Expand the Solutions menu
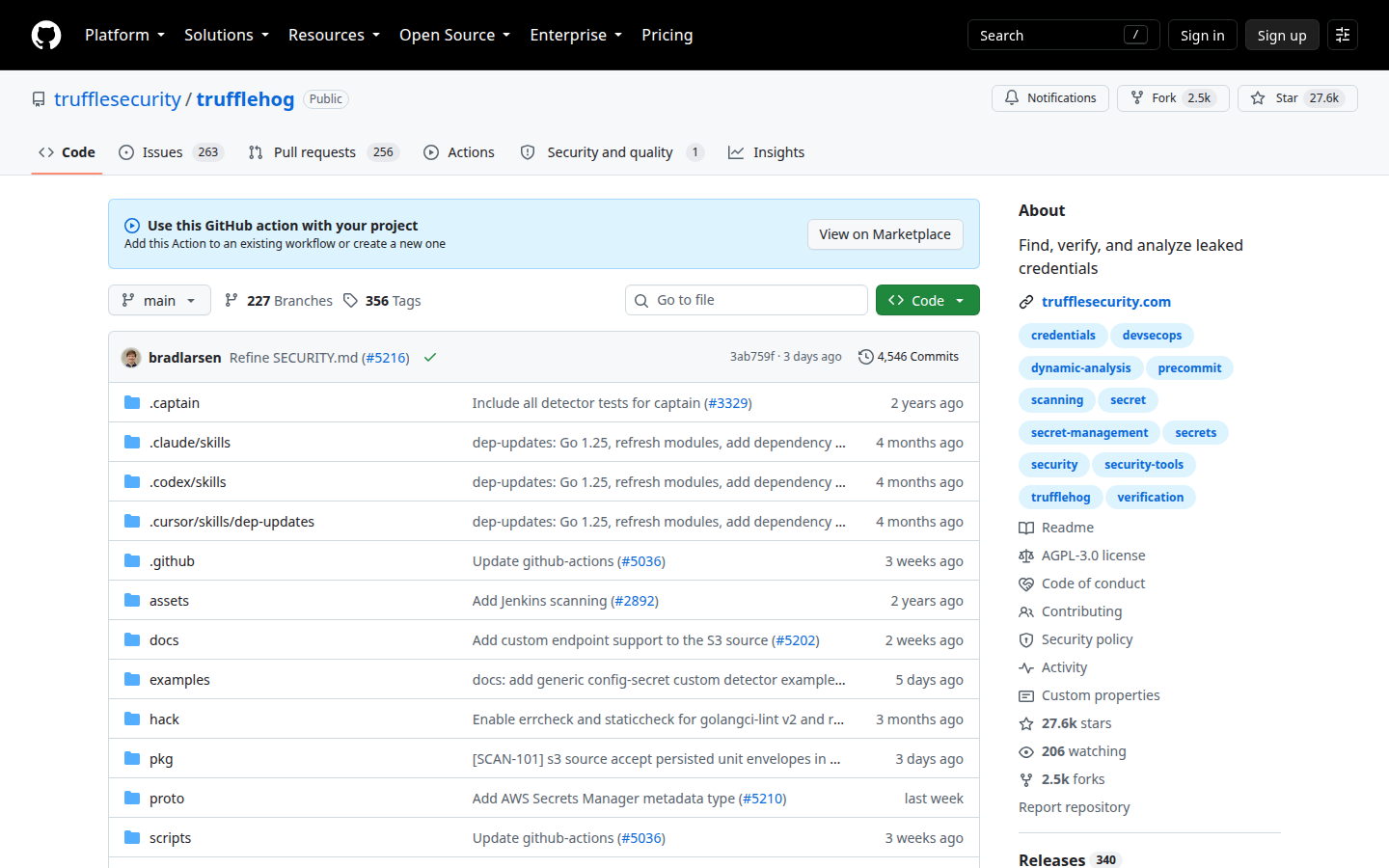 pyautogui.click(x=227, y=35)
